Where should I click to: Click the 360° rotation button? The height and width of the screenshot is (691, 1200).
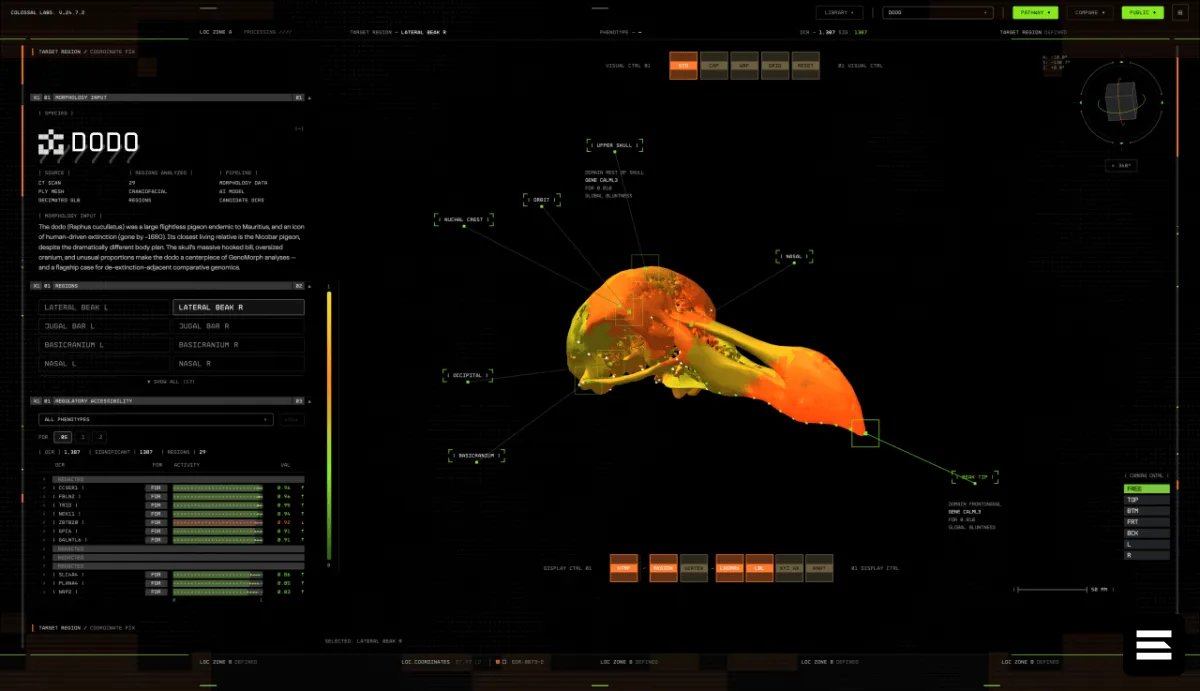1121,166
